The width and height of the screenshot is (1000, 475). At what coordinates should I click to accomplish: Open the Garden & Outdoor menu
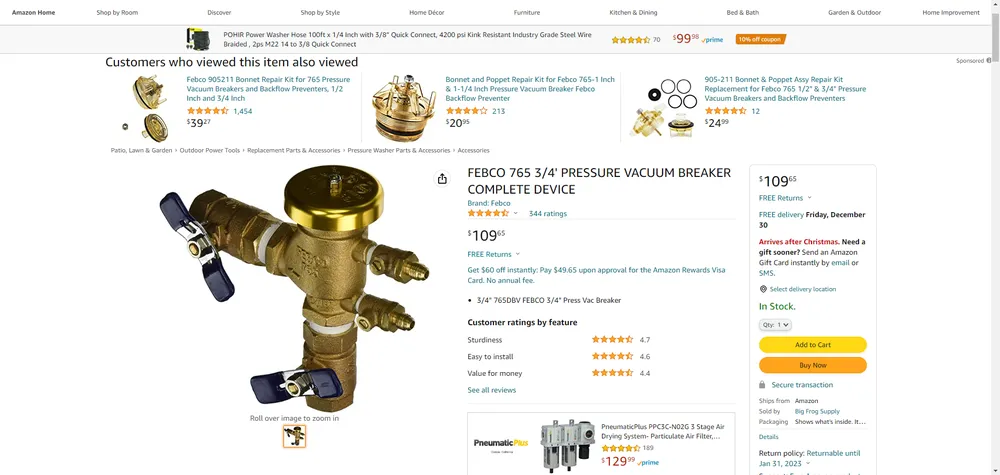click(x=854, y=13)
